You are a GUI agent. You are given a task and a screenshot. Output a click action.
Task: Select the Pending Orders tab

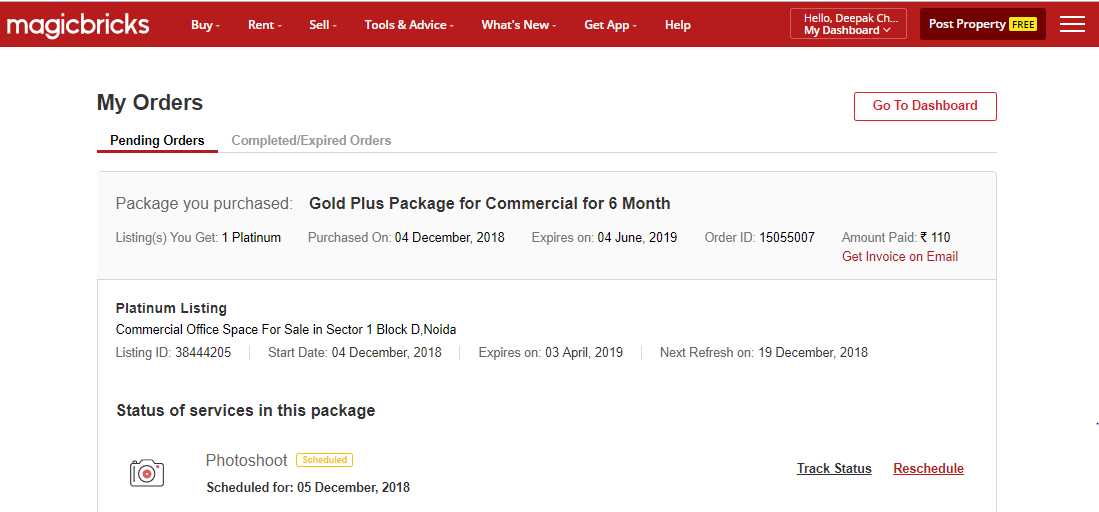[157, 141]
